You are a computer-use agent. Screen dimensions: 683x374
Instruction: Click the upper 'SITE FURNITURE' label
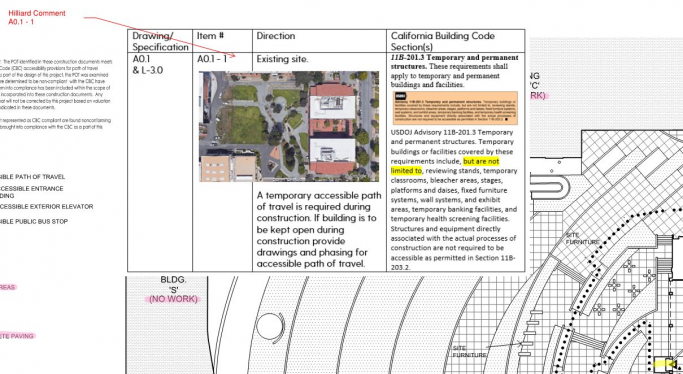583,239
